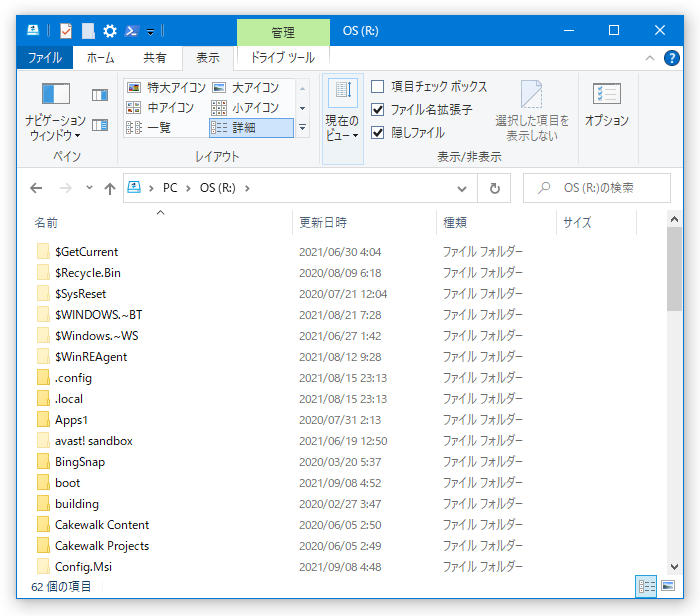Toggle the details pane icon
Screen dimensions: 700x616
(100, 125)
